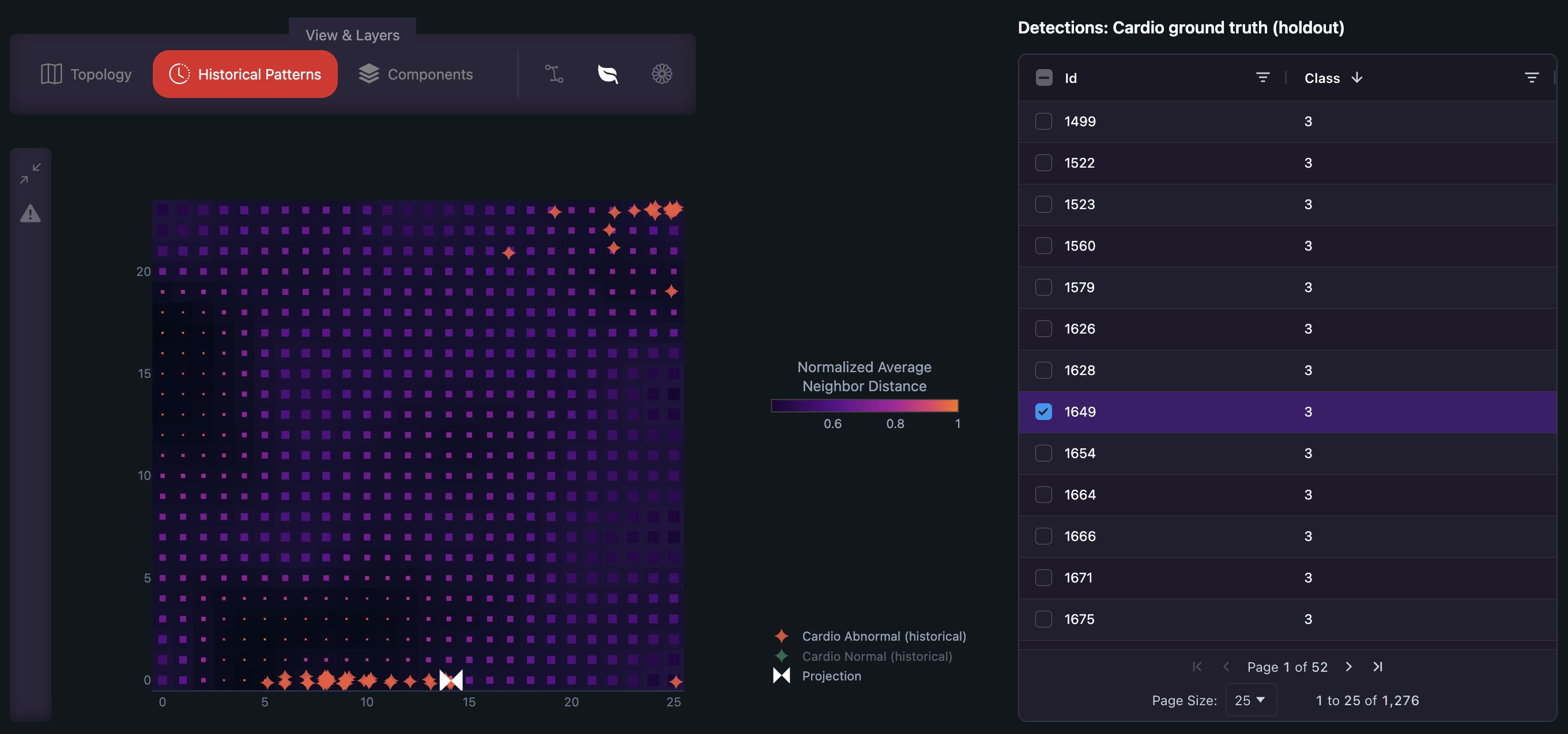Viewport: 1568px width, 734px height.
Task: Open the Id column filter menu
Action: 1262,78
